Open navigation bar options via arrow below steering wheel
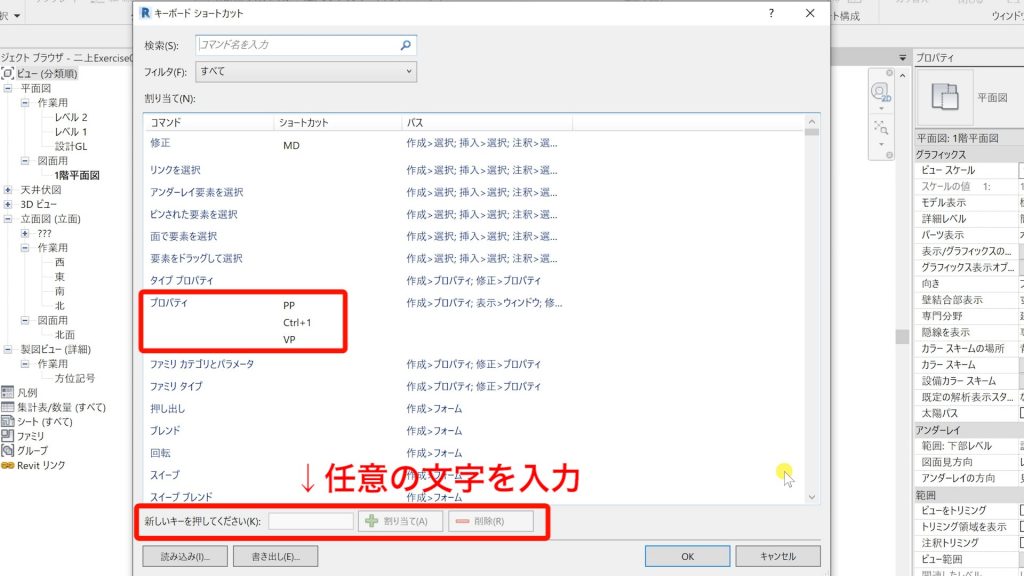The height and width of the screenshot is (576, 1024). pyautogui.click(x=881, y=107)
